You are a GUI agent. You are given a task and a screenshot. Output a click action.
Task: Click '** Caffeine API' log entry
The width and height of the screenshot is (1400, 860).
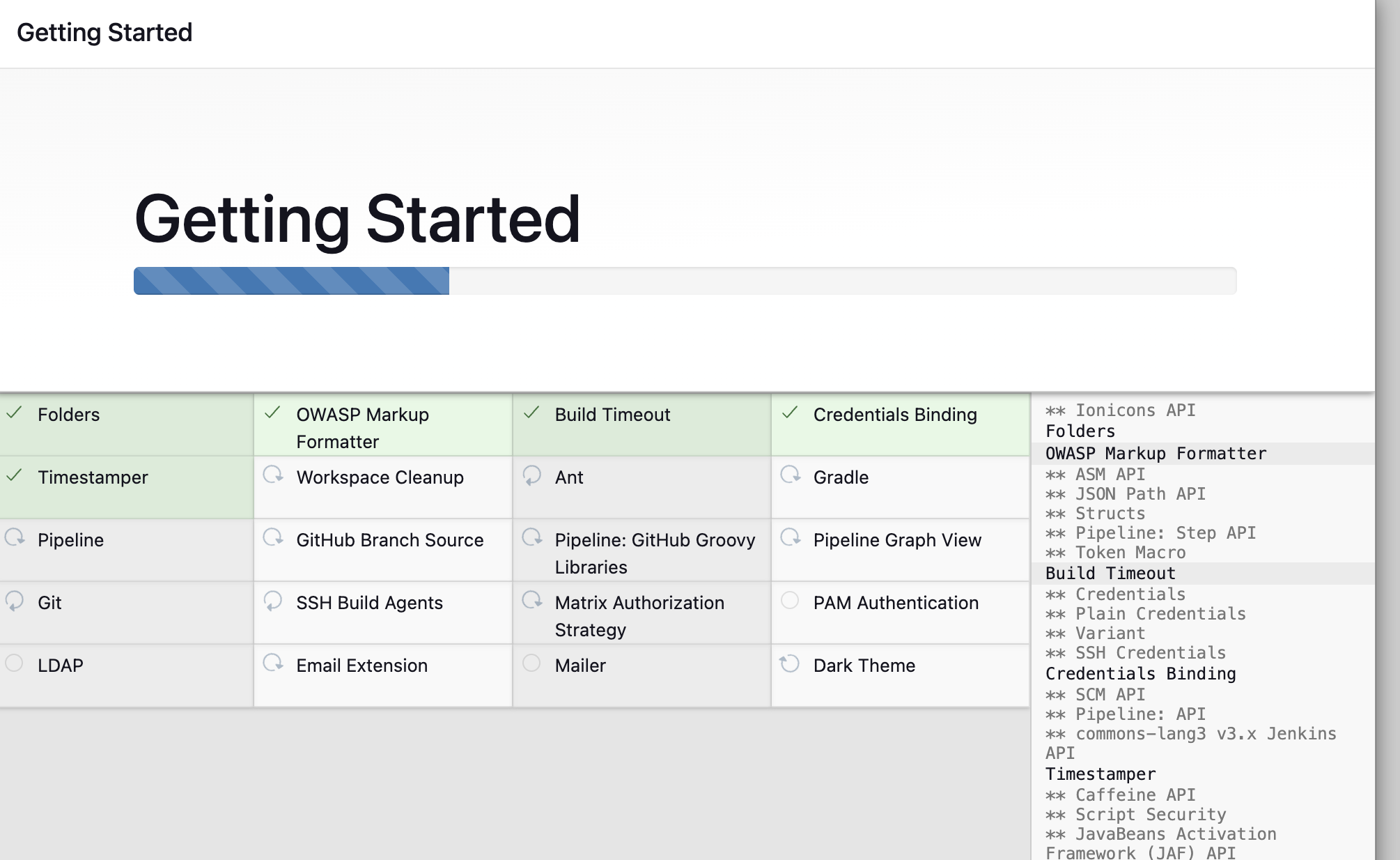click(x=1120, y=795)
